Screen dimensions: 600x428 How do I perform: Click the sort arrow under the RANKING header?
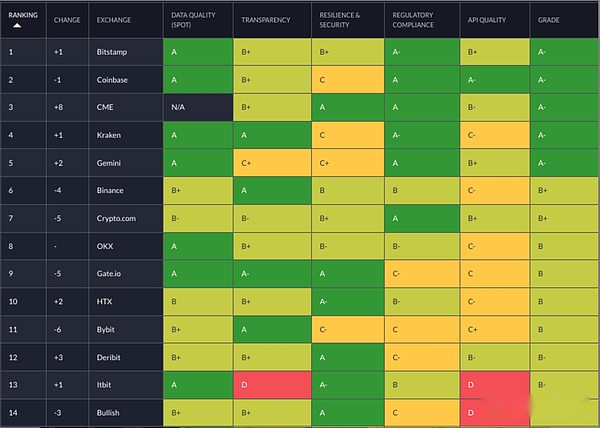[17, 26]
